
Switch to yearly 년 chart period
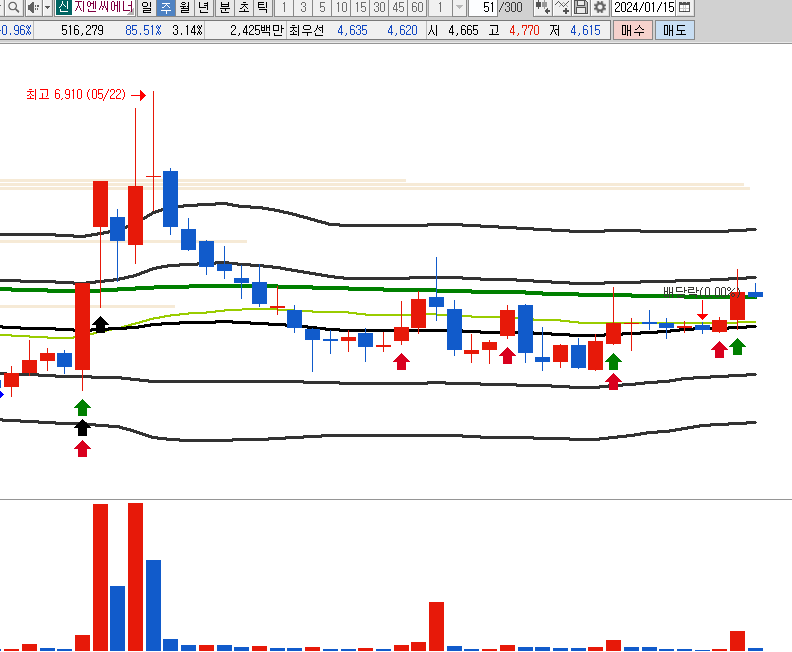point(204,8)
